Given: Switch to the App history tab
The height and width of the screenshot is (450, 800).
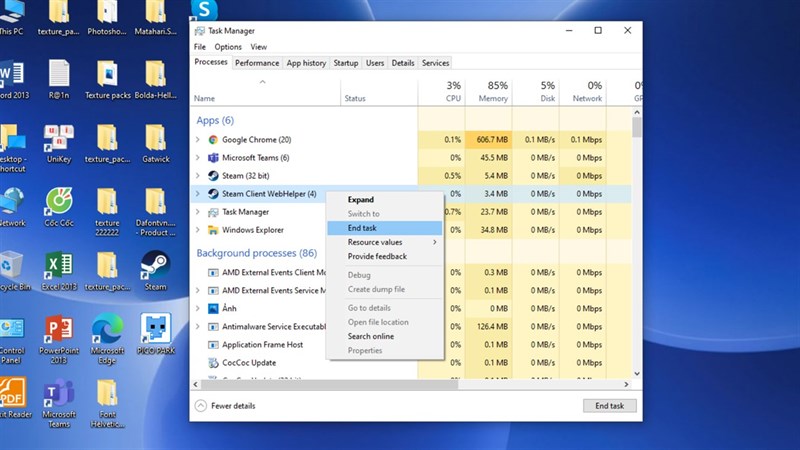Looking at the screenshot, I should coord(306,63).
